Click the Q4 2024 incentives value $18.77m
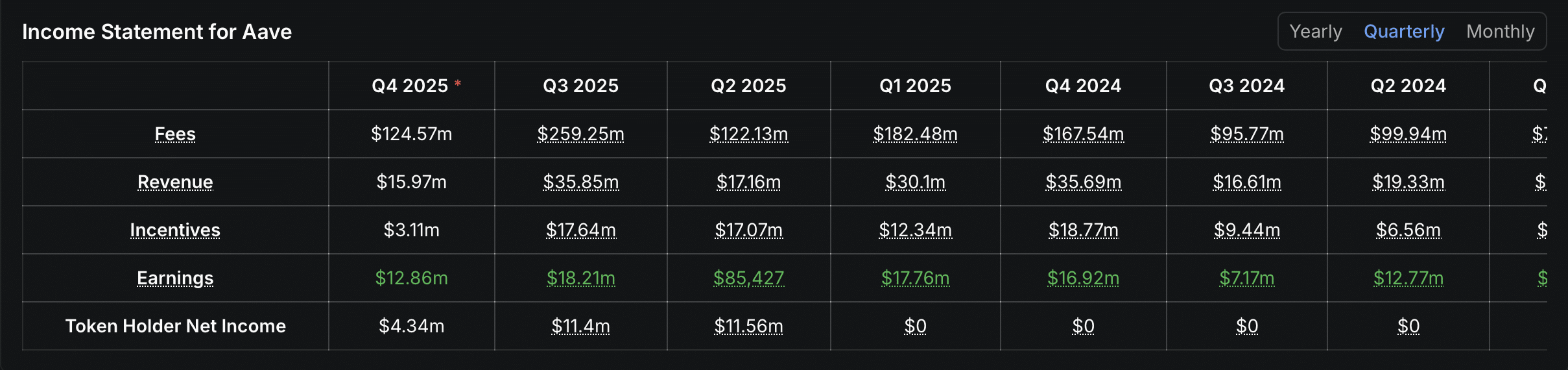This screenshot has width=1568, height=370. (1083, 230)
